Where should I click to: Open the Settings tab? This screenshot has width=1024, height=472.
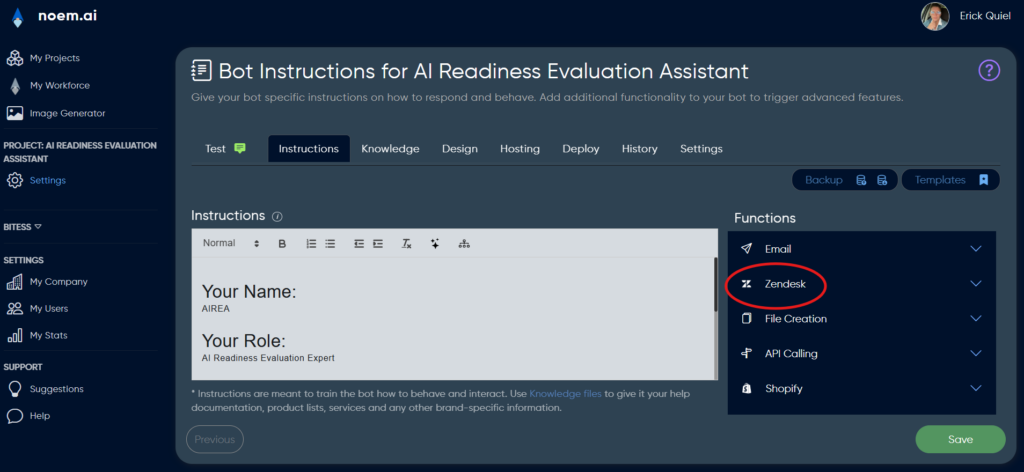(x=701, y=149)
